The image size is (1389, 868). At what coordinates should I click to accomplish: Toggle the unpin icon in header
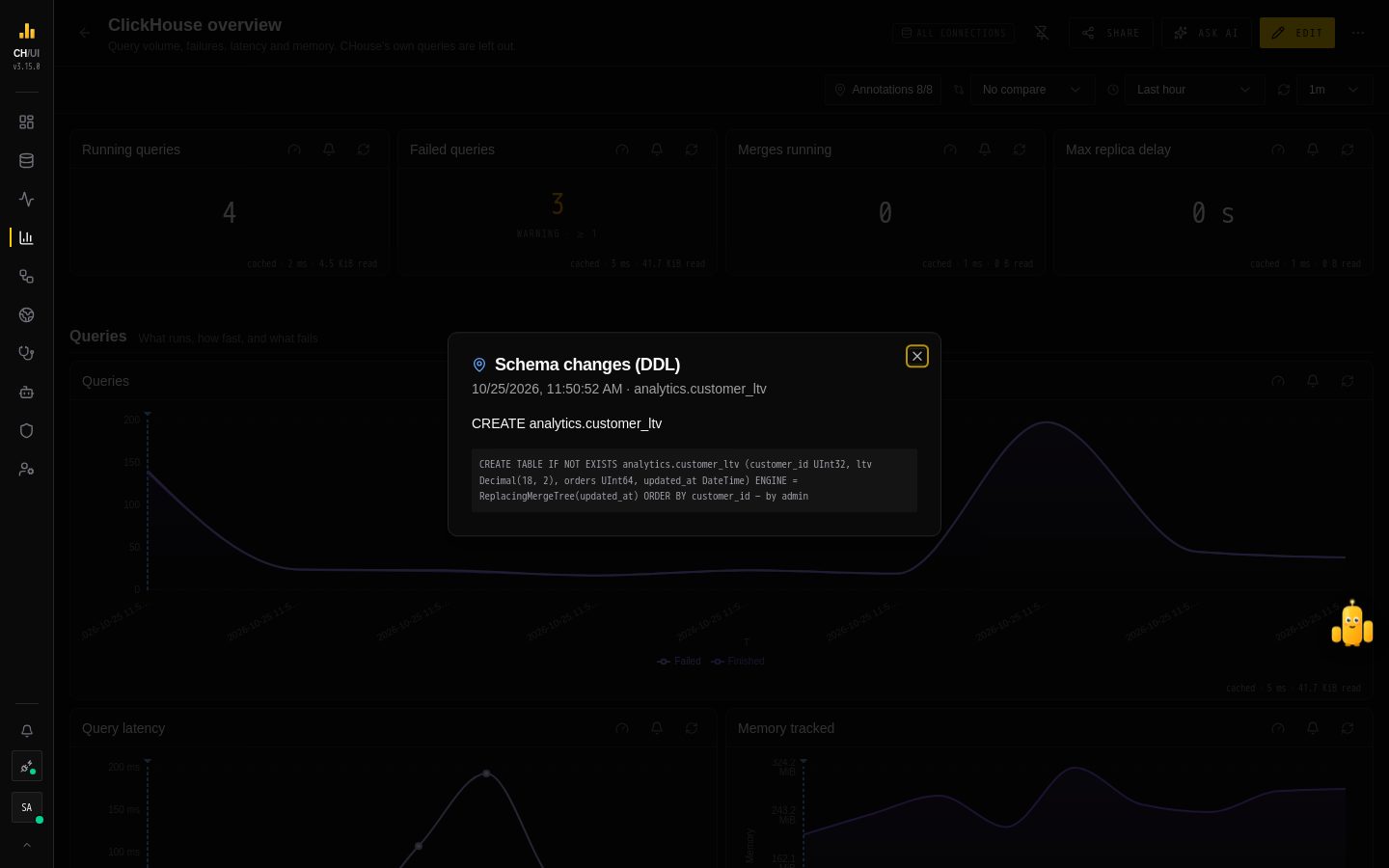pos(1042,33)
